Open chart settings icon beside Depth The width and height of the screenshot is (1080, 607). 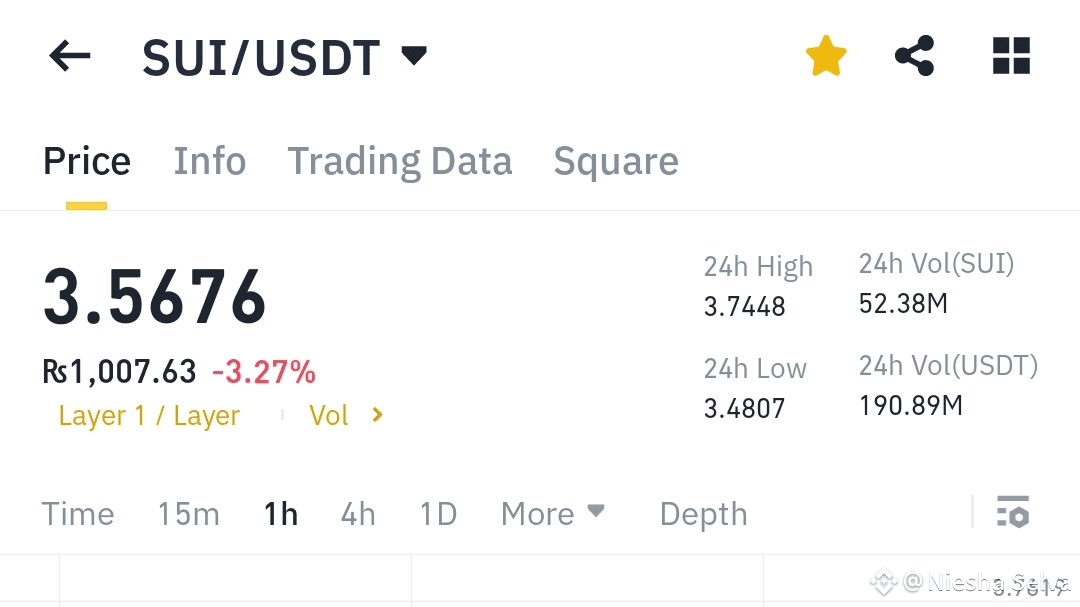1013,512
